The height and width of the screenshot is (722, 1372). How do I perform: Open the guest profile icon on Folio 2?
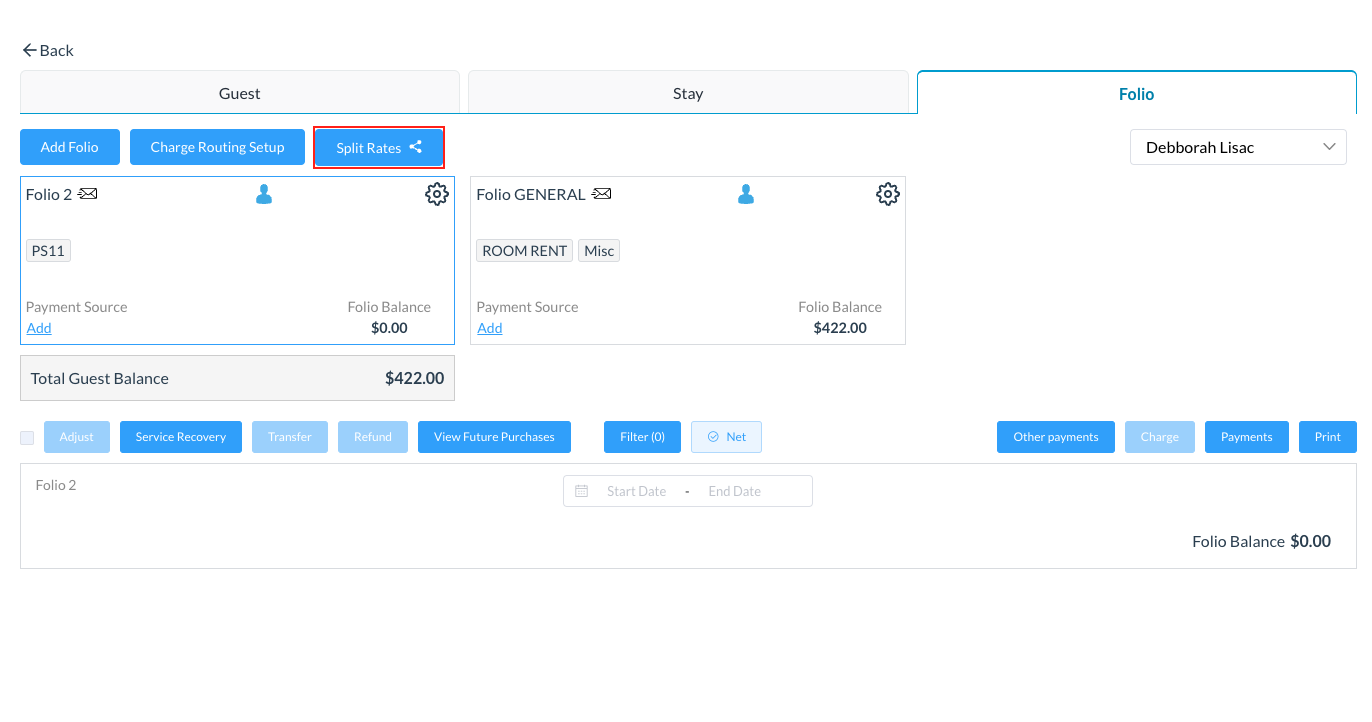coord(263,193)
